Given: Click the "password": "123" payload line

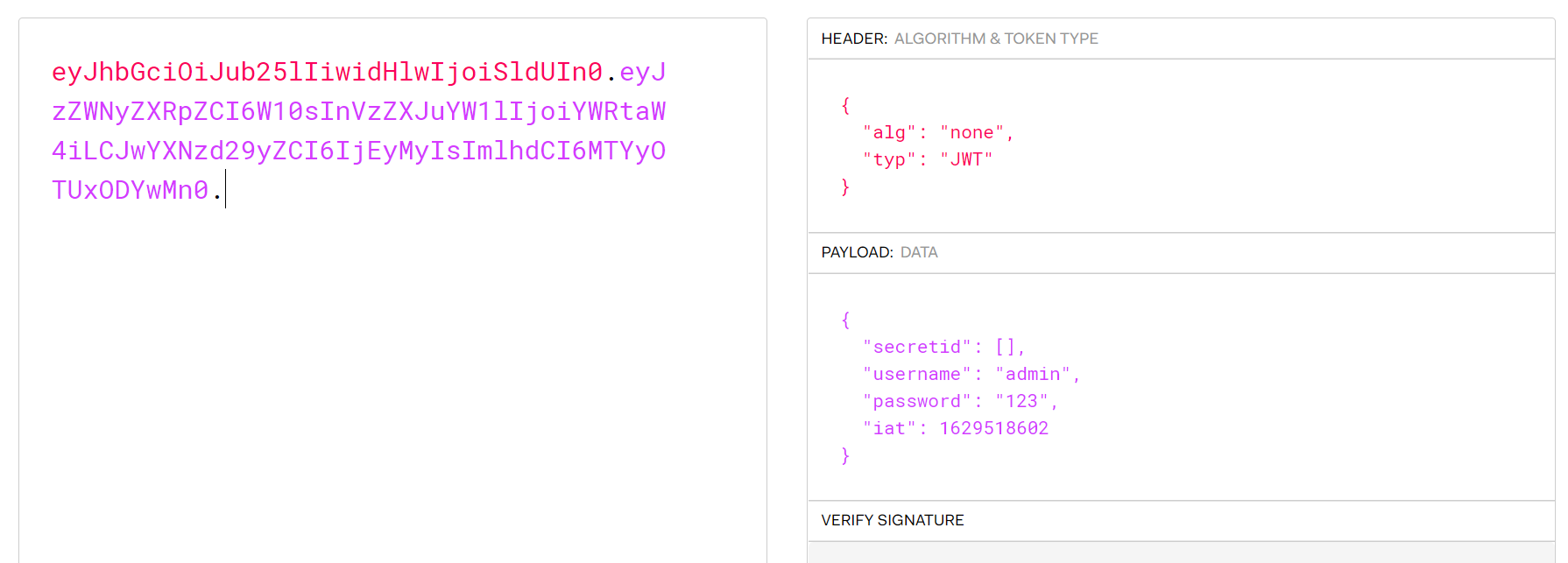Looking at the screenshot, I should [960, 402].
